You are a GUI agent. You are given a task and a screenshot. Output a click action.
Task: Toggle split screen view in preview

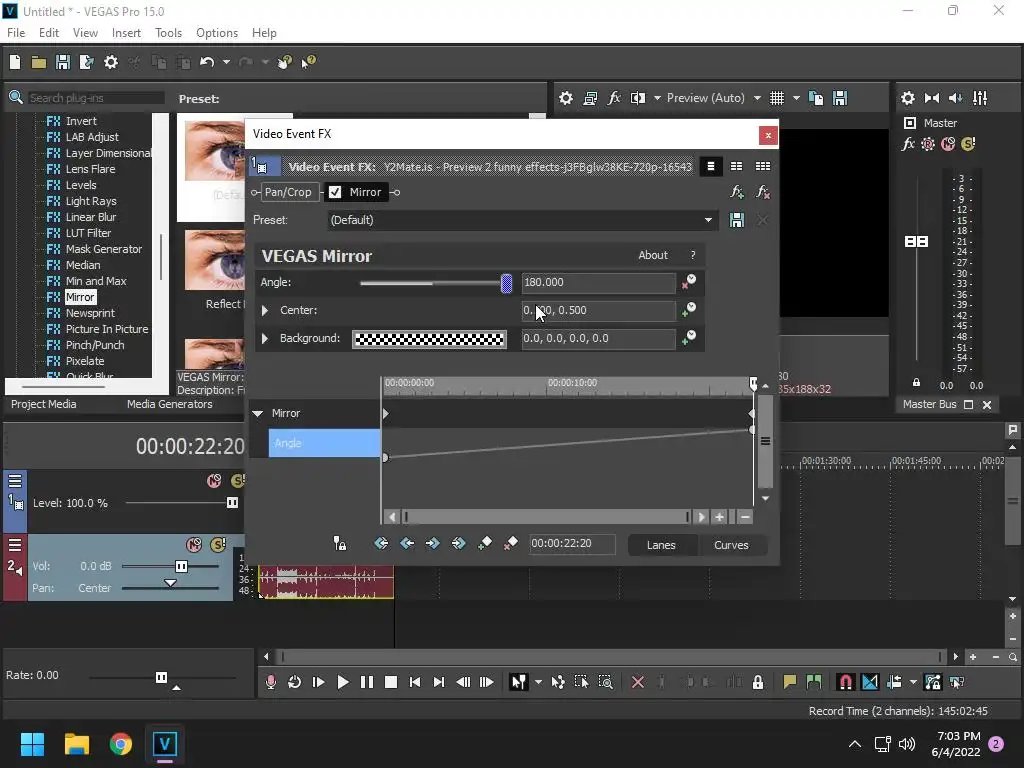(x=638, y=98)
